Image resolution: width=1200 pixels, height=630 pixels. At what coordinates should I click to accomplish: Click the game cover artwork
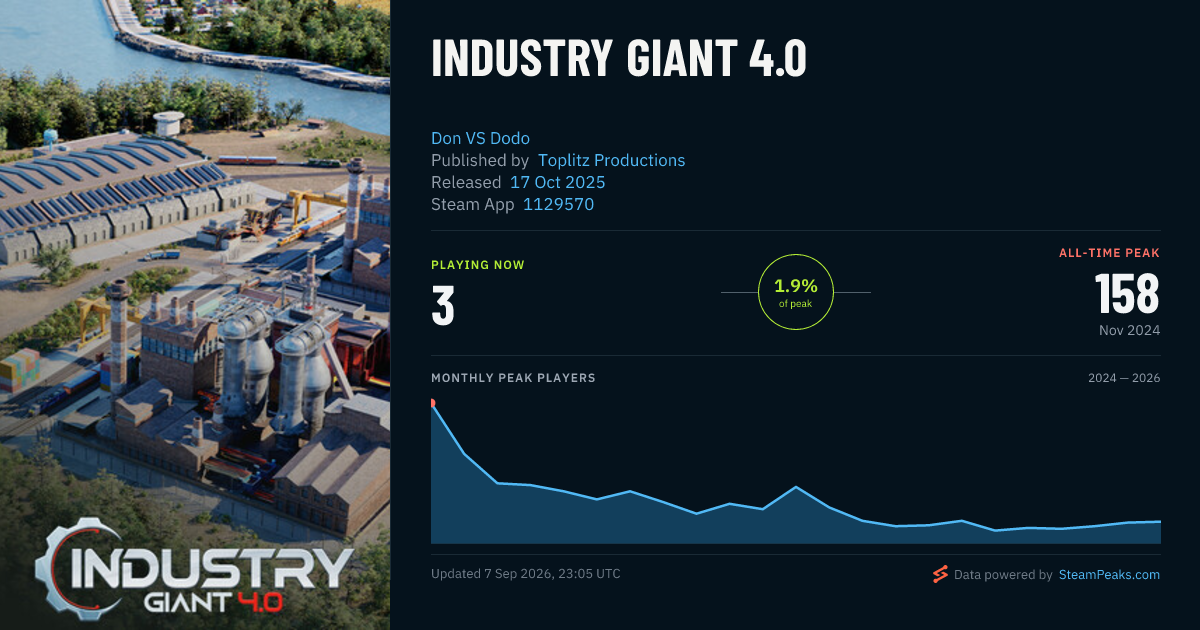pos(195,315)
